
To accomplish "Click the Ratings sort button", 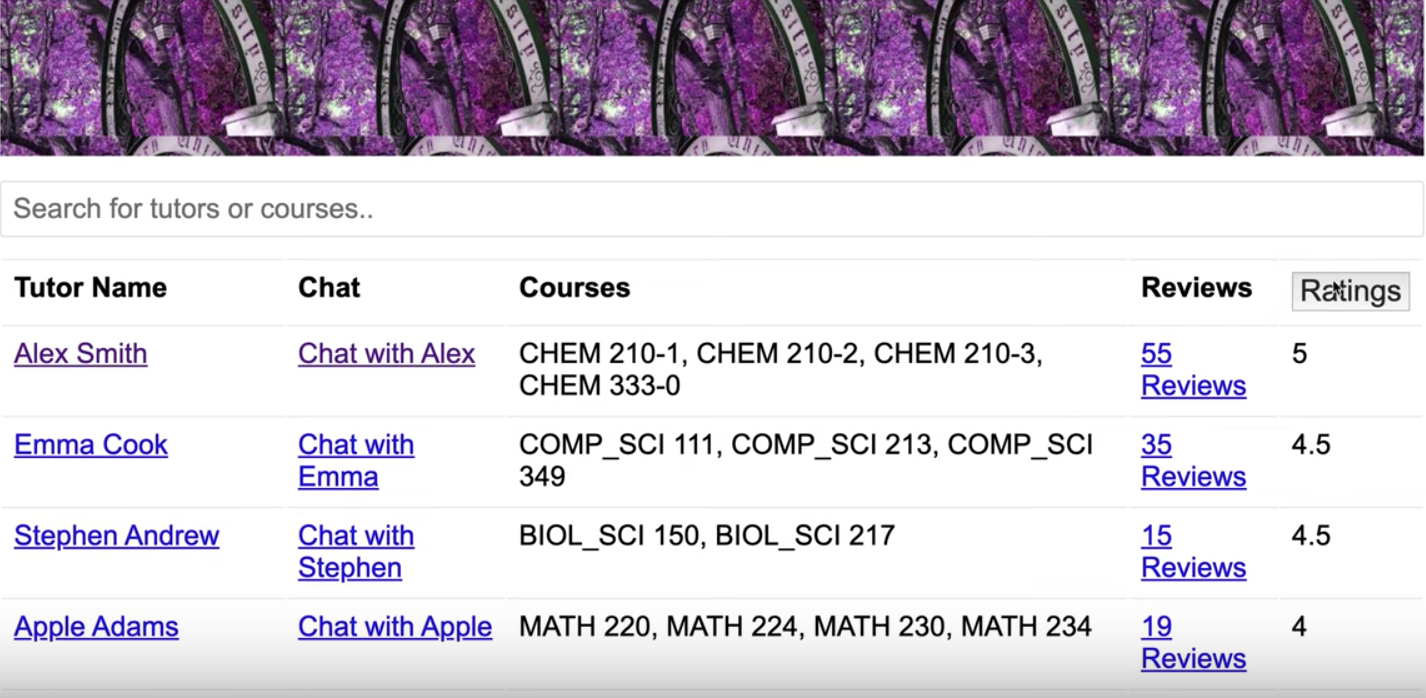I will (1350, 291).
